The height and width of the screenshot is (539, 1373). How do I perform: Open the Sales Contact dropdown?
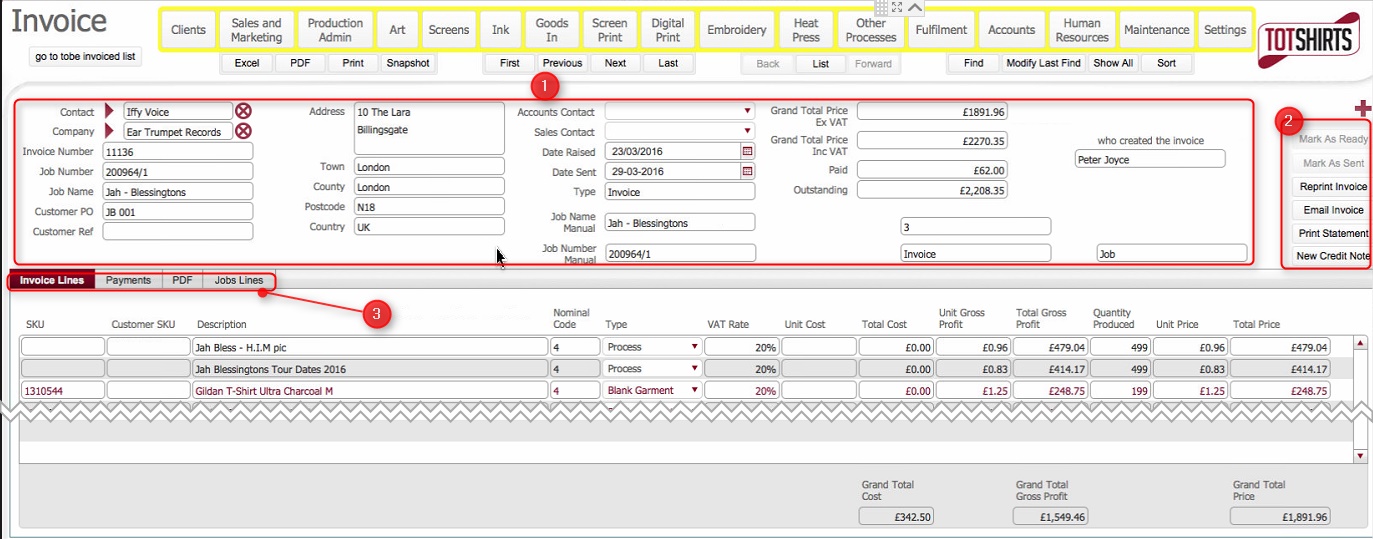click(x=747, y=132)
